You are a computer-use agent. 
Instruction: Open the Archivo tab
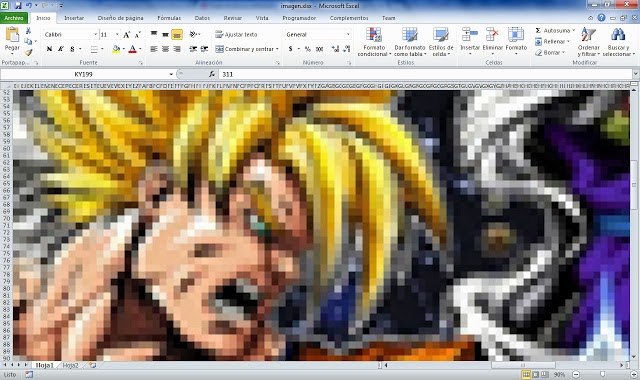(14, 18)
